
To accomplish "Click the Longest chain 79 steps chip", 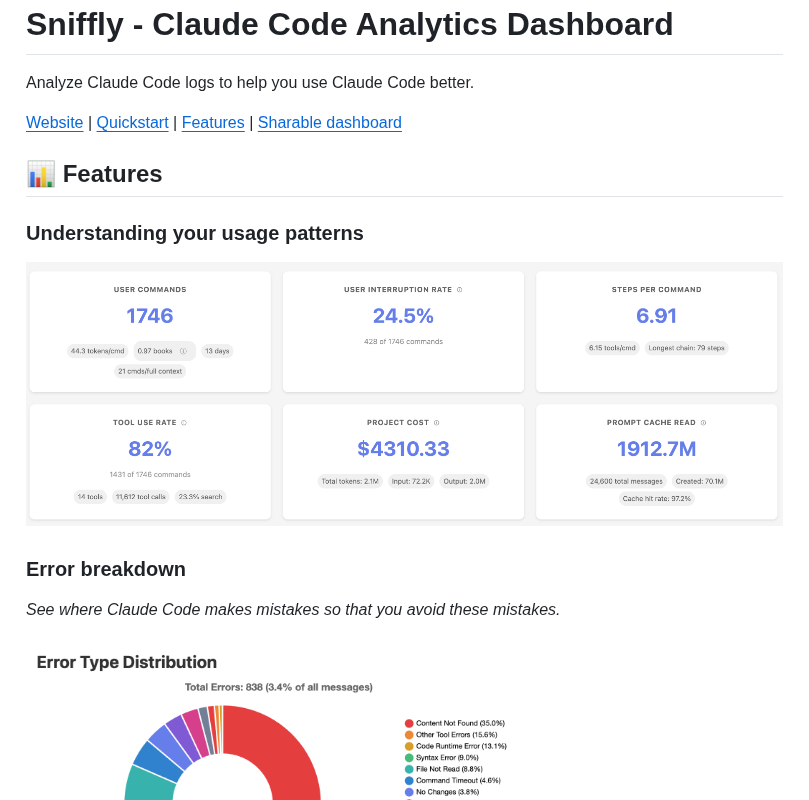I will tap(686, 348).
